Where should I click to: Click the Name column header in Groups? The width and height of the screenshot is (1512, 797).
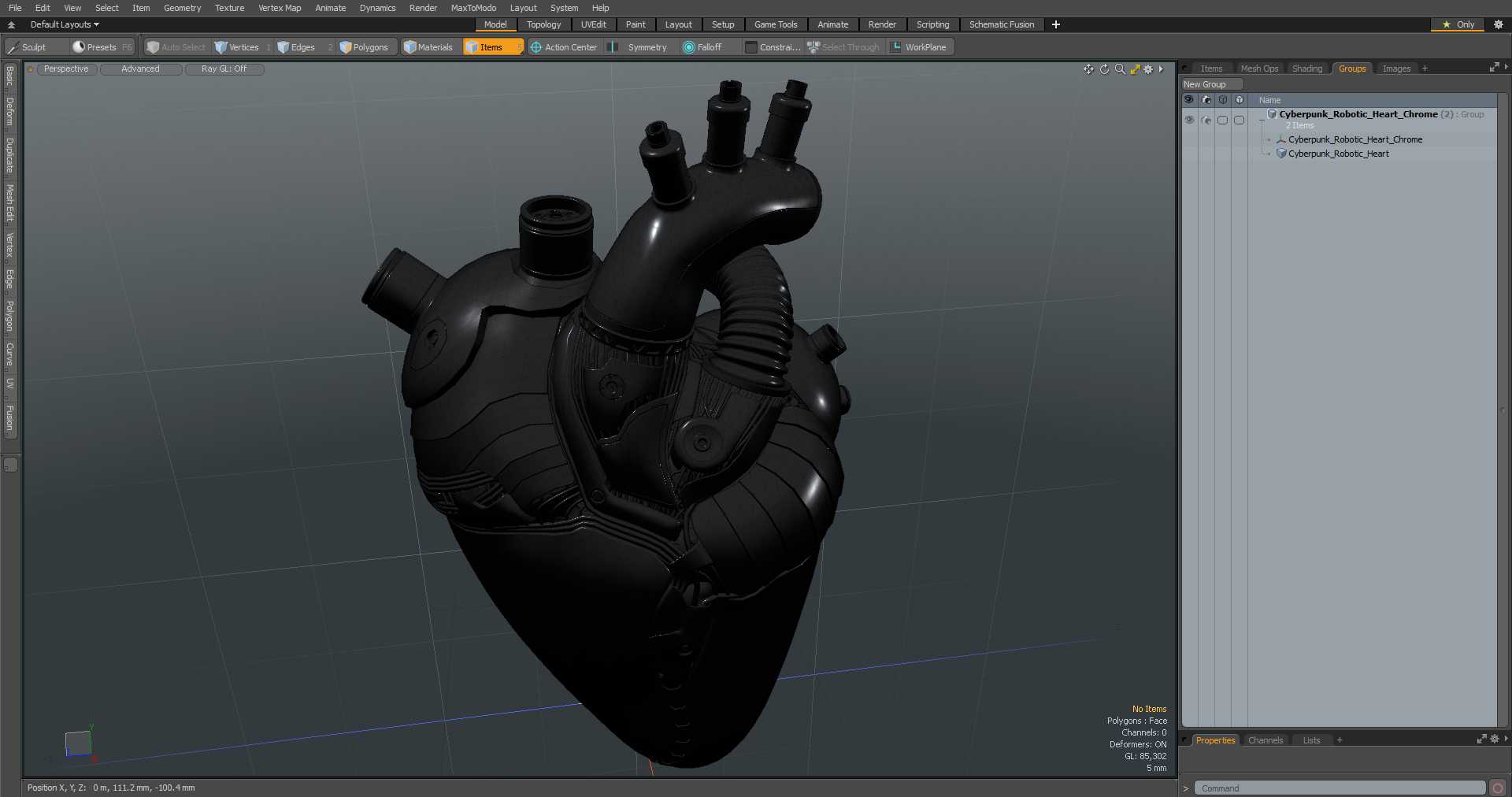[1373, 100]
